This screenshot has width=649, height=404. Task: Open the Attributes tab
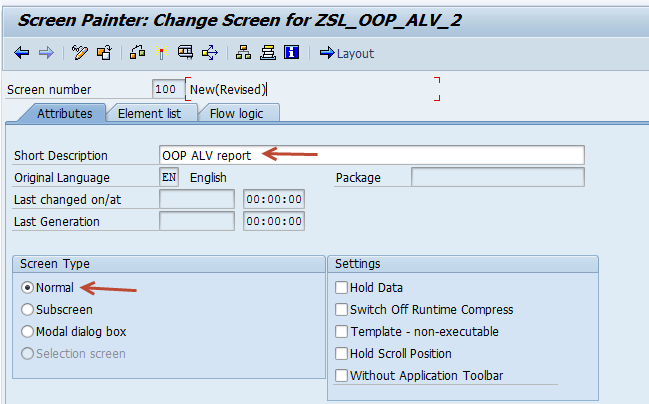tap(64, 113)
